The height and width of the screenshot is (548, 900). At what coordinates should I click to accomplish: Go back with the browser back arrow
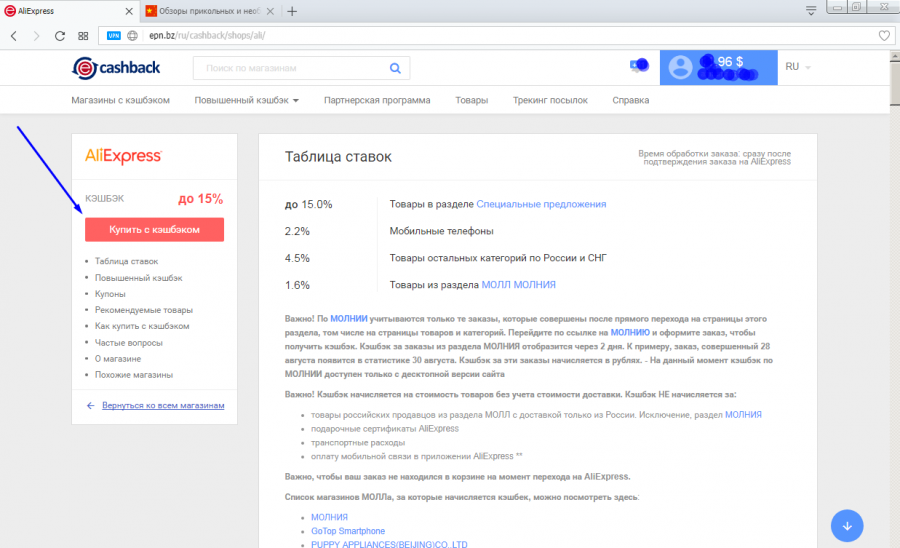(14, 36)
